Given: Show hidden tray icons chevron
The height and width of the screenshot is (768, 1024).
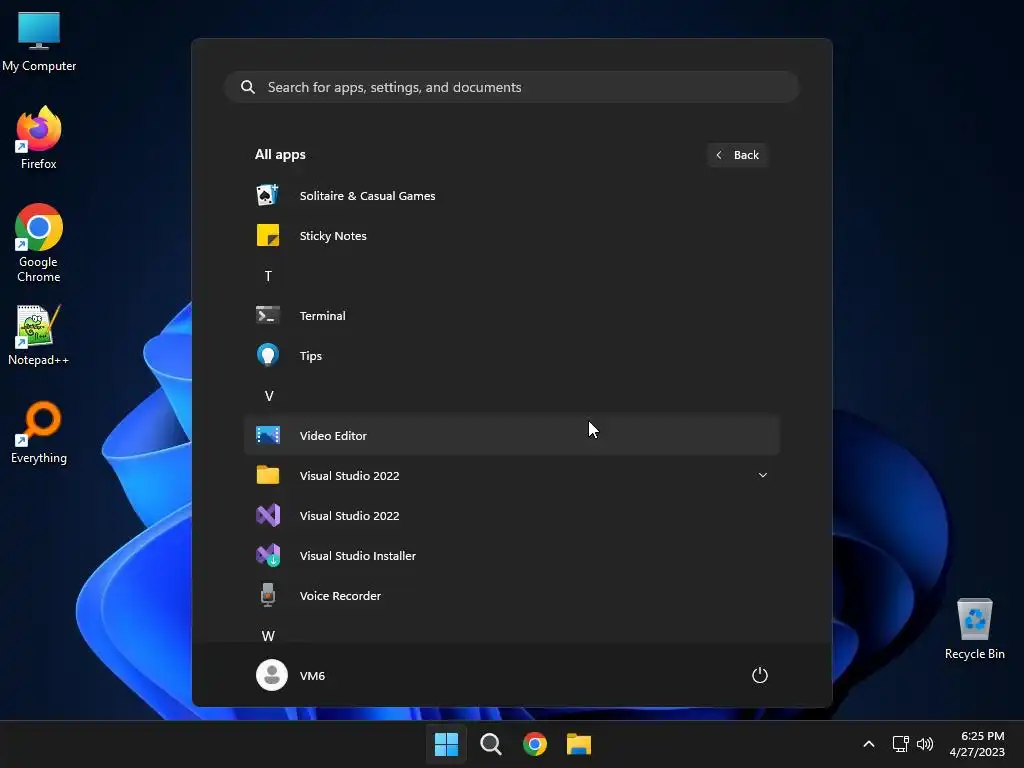Looking at the screenshot, I should pyautogui.click(x=869, y=744).
